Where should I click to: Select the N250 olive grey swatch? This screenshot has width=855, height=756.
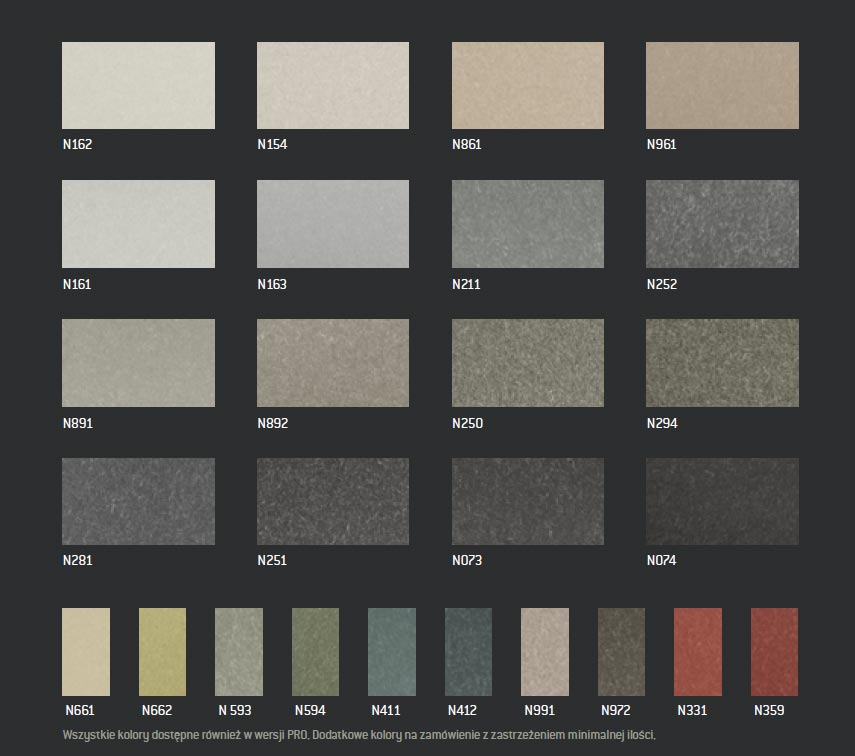[528, 363]
